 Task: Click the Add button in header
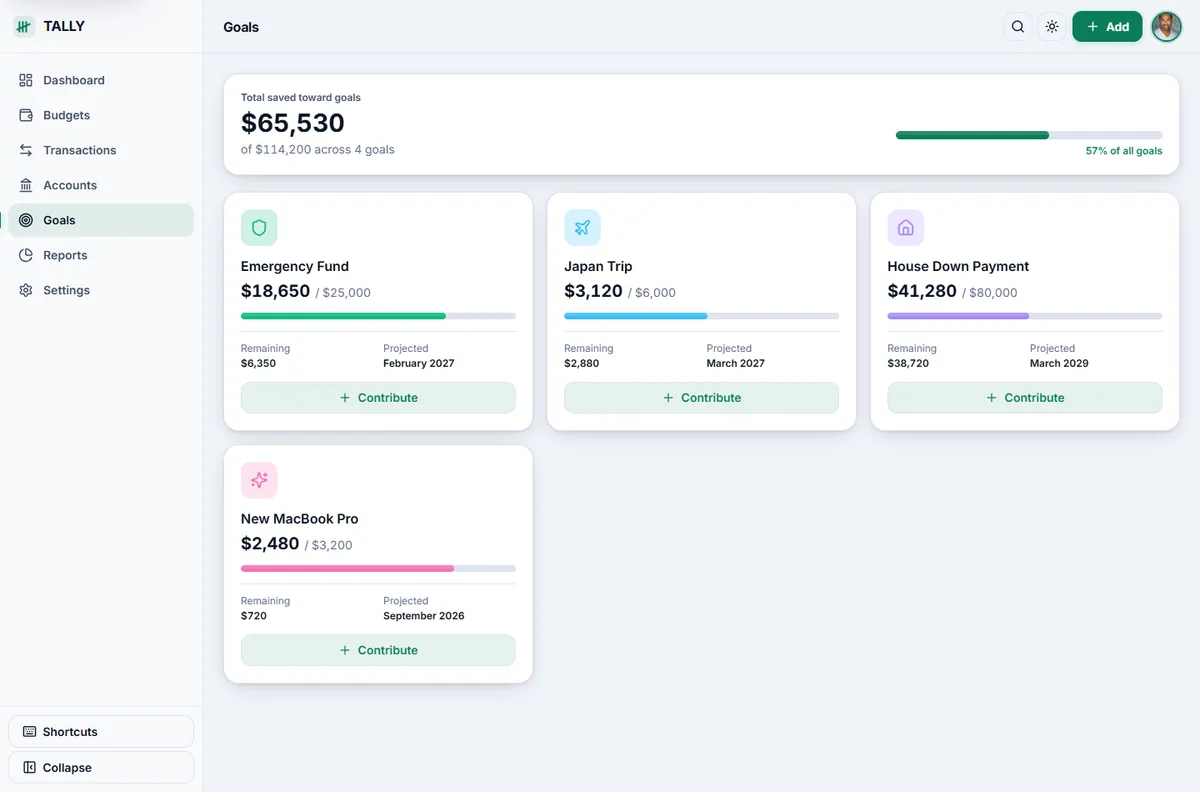click(x=1107, y=27)
